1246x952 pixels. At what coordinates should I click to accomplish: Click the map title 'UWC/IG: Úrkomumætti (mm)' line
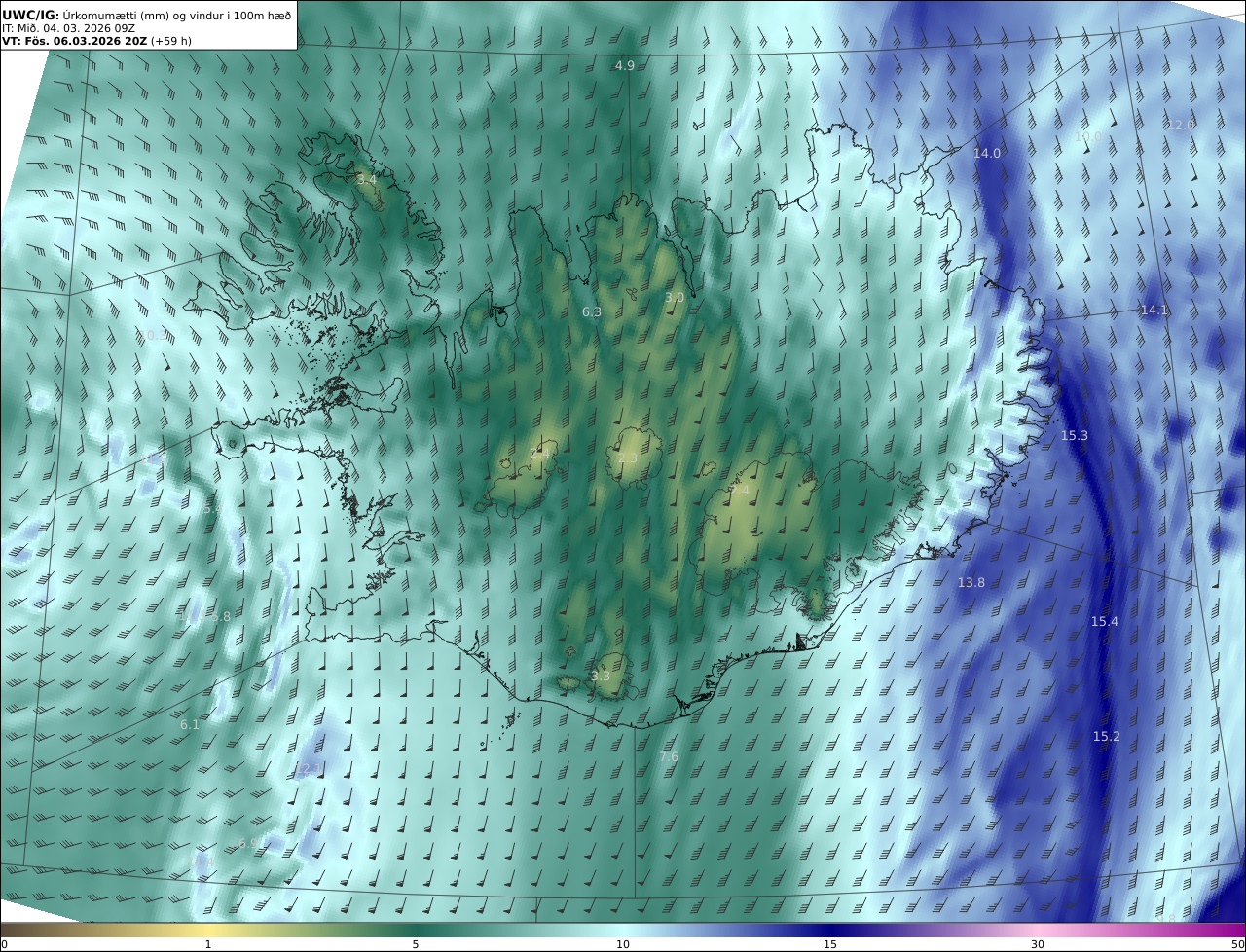(146, 15)
